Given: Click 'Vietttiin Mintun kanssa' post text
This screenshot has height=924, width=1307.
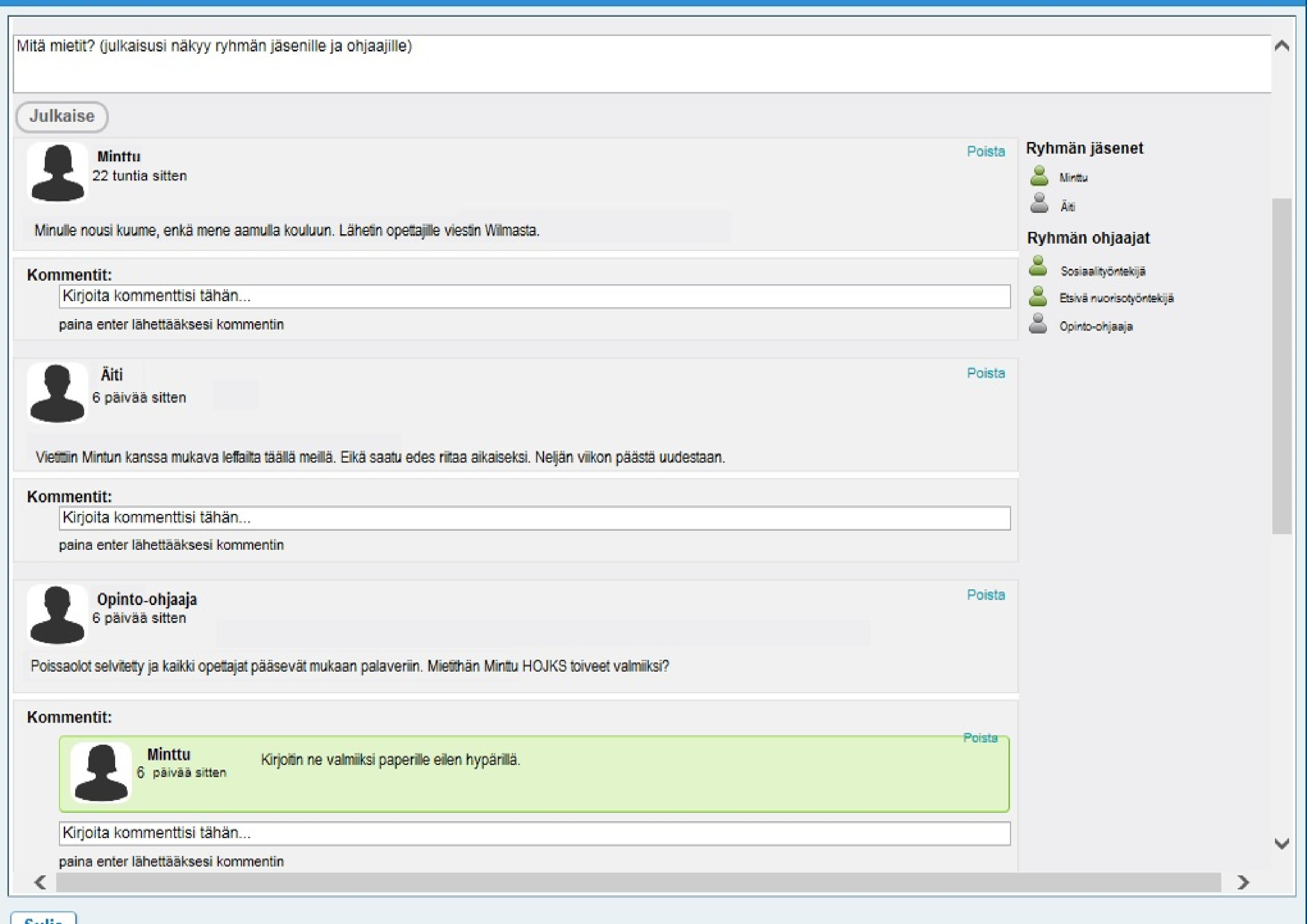Looking at the screenshot, I should [x=380, y=457].
